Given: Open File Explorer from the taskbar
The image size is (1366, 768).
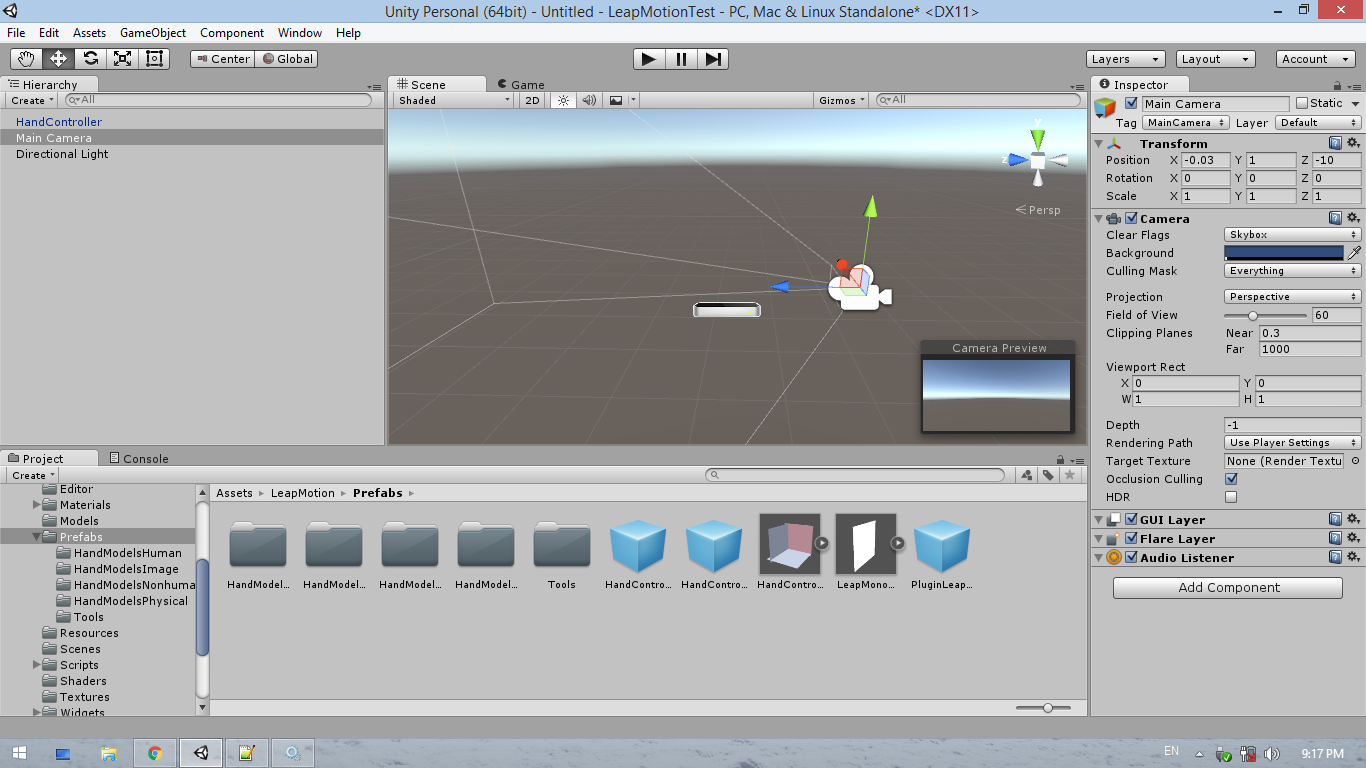Looking at the screenshot, I should [108, 752].
